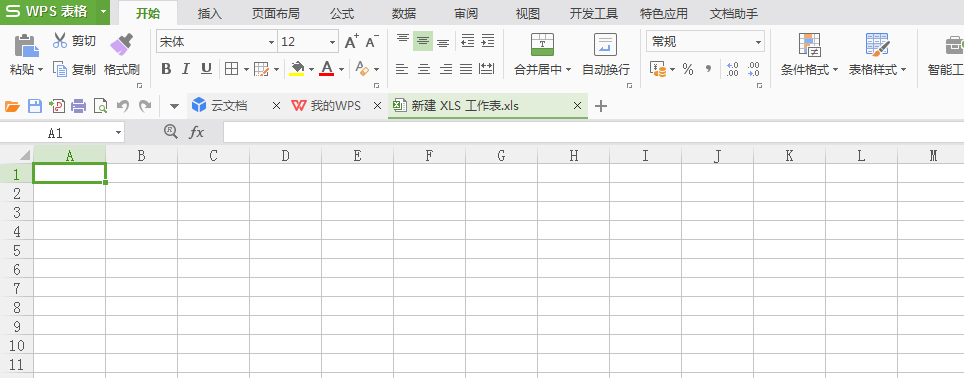The height and width of the screenshot is (378, 964).
Task: Apply percent style format
Action: [688, 69]
